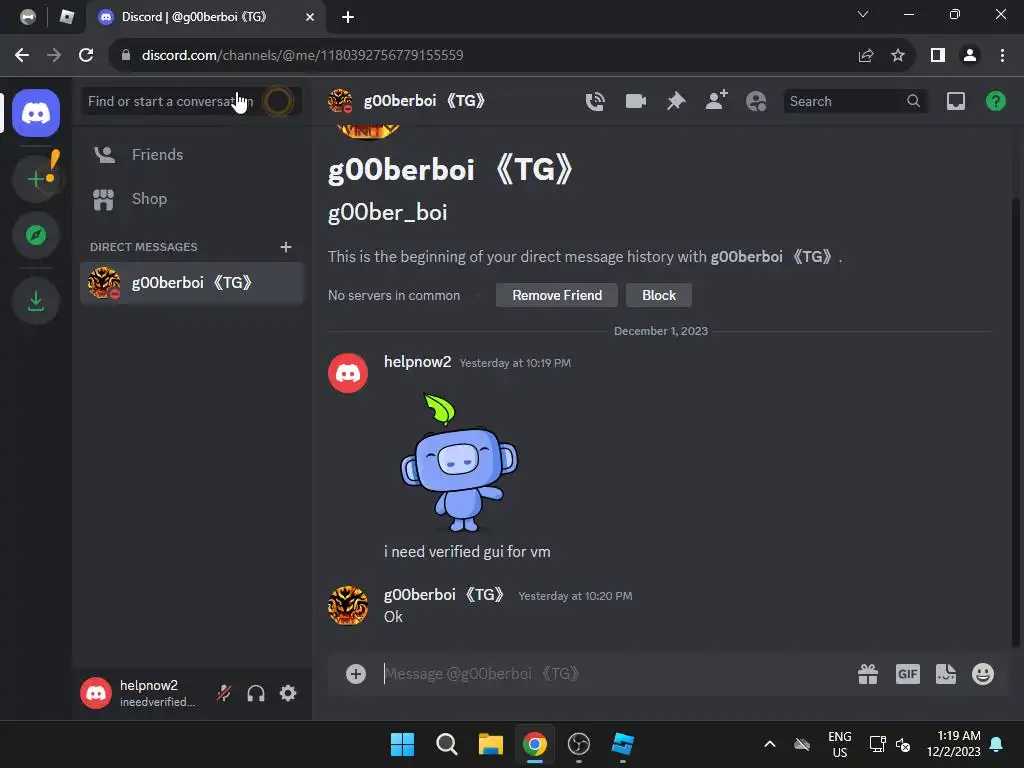
Task: Click the address bar URL
Action: [302, 55]
